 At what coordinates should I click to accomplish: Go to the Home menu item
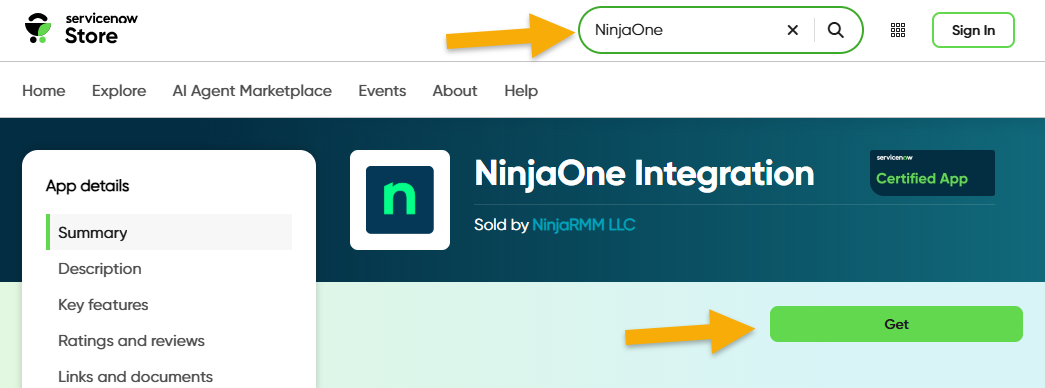click(x=44, y=91)
